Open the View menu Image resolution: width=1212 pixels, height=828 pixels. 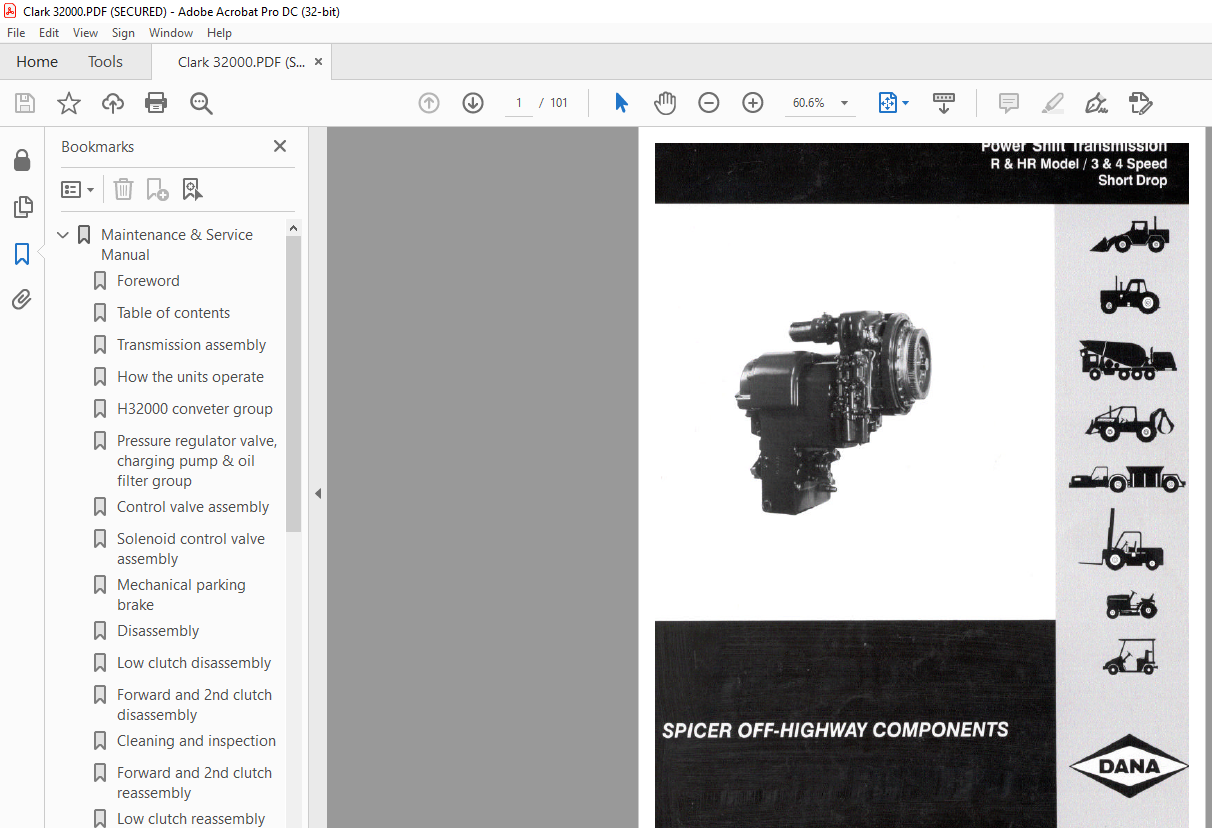[86, 33]
